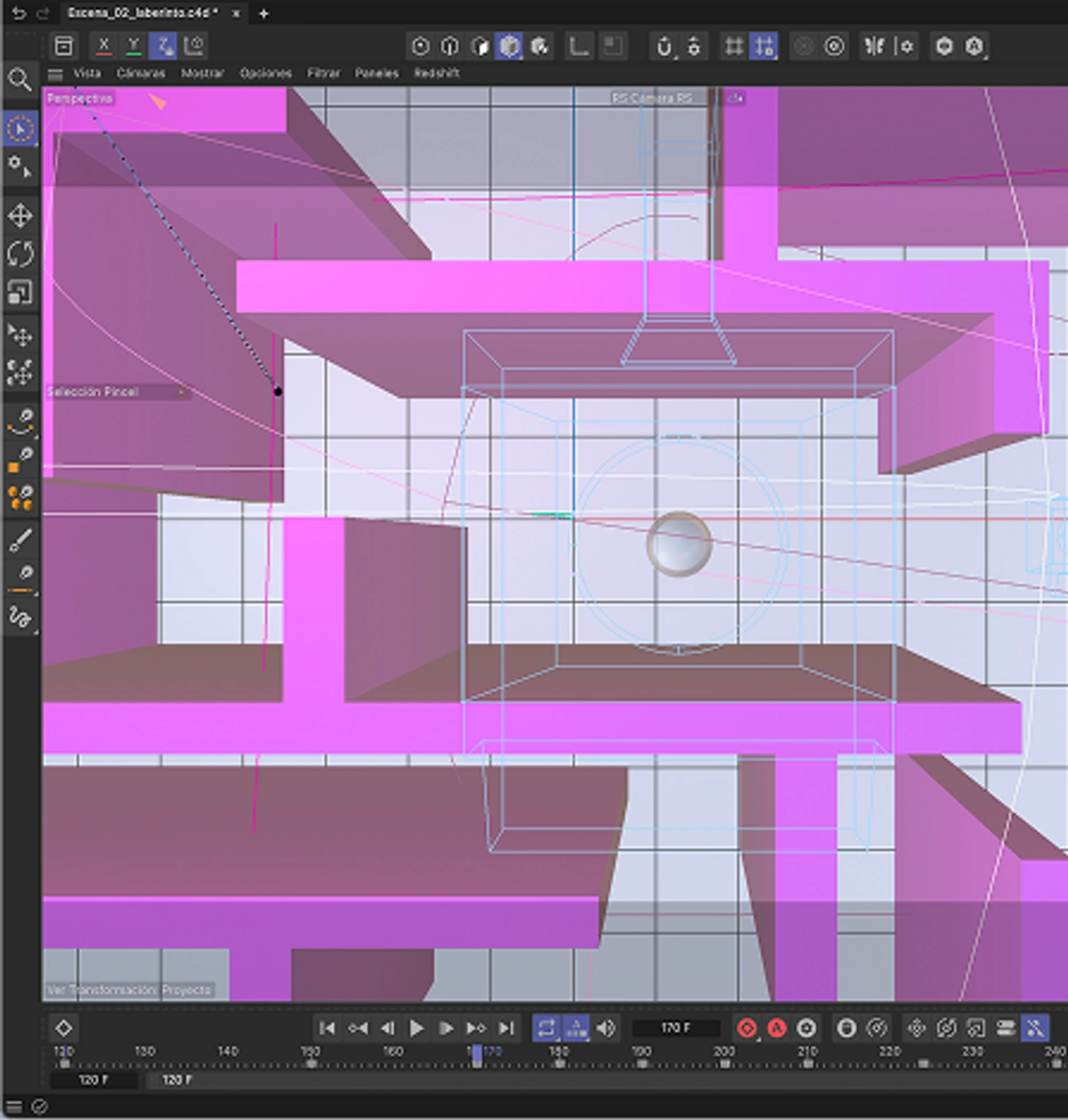Viewport: 1068px width, 1120px height.
Task: Open the scene search magnifier tool
Action: pyautogui.click(x=21, y=80)
